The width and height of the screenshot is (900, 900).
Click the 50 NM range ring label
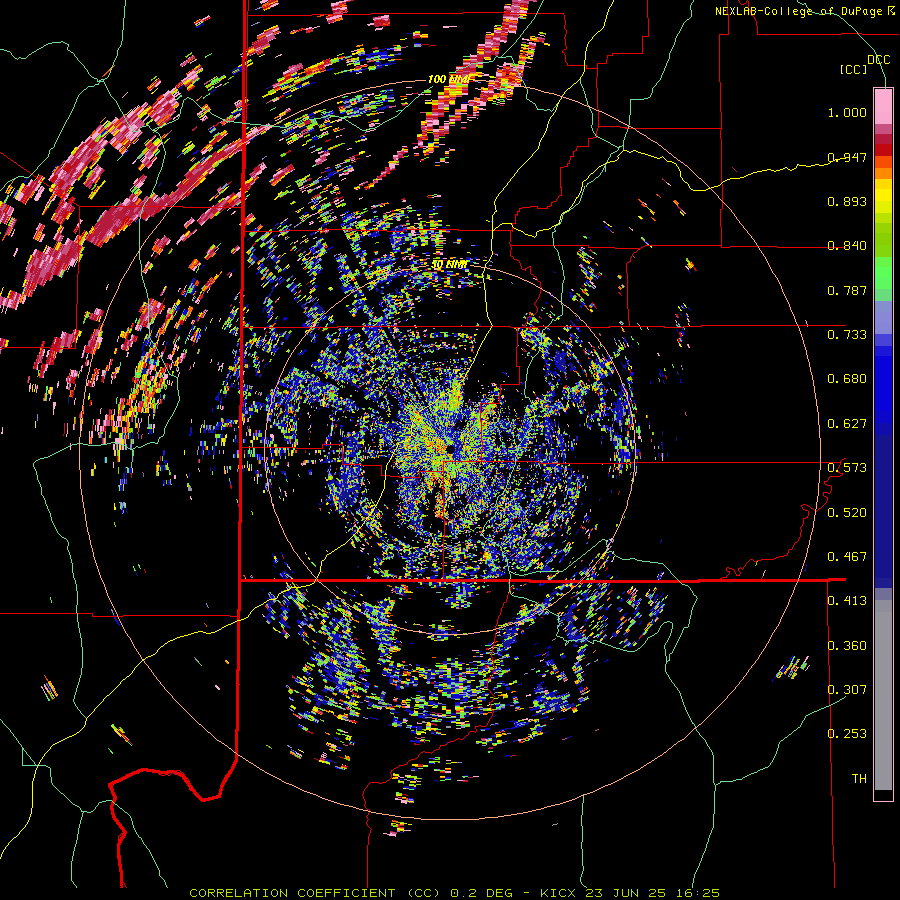449,265
